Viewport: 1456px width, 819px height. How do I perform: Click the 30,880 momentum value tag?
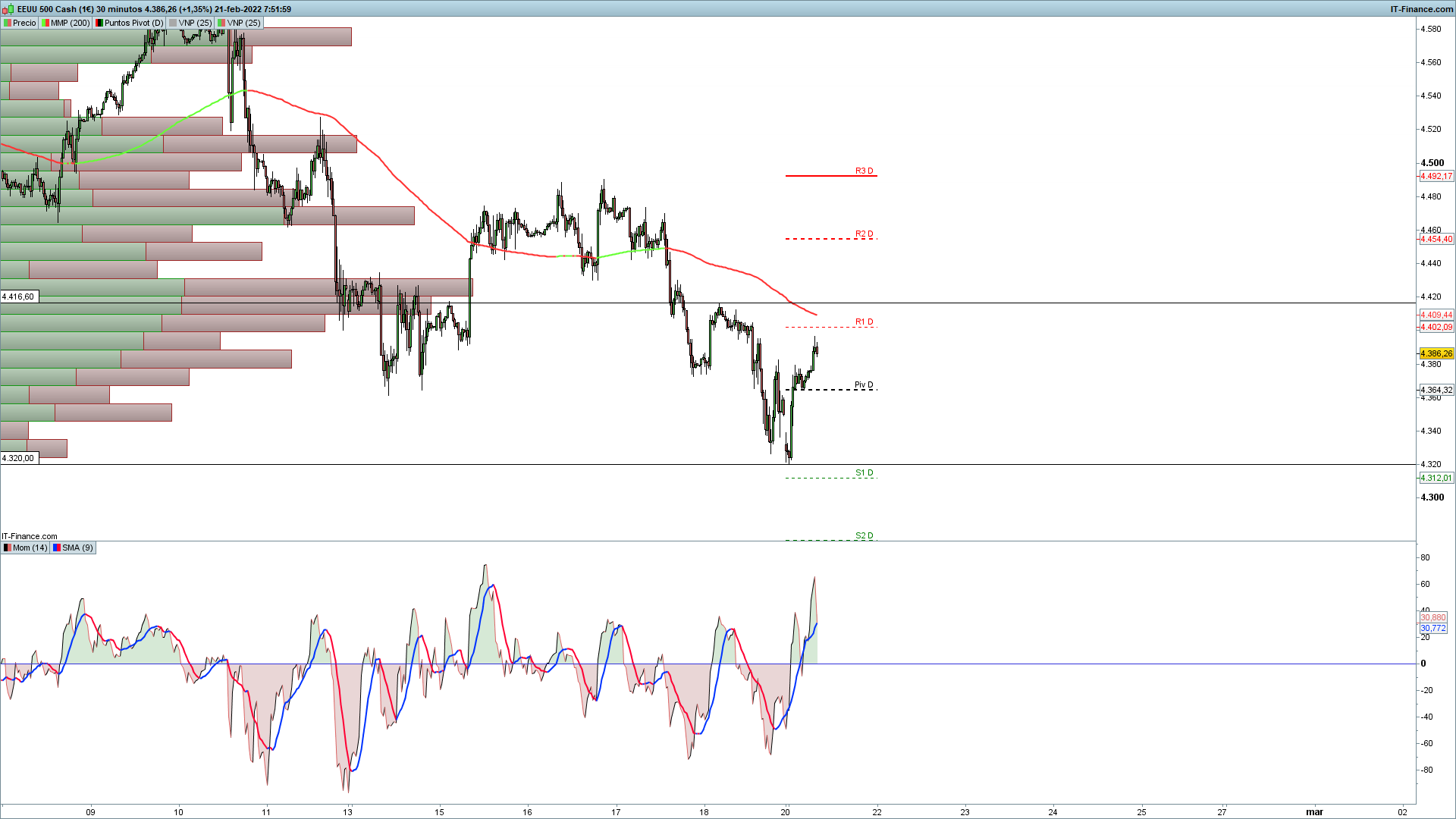tap(1433, 617)
